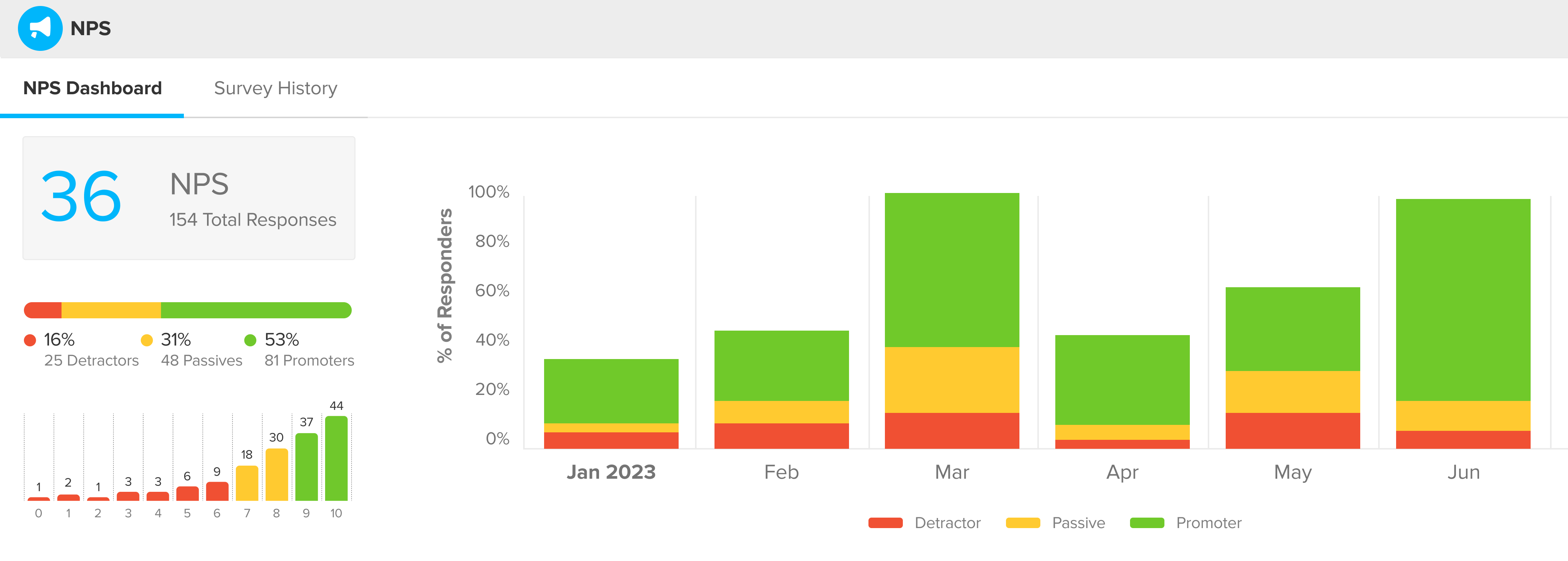1568x561 pixels.
Task: Click the 100% y-axis label
Action: tap(489, 192)
